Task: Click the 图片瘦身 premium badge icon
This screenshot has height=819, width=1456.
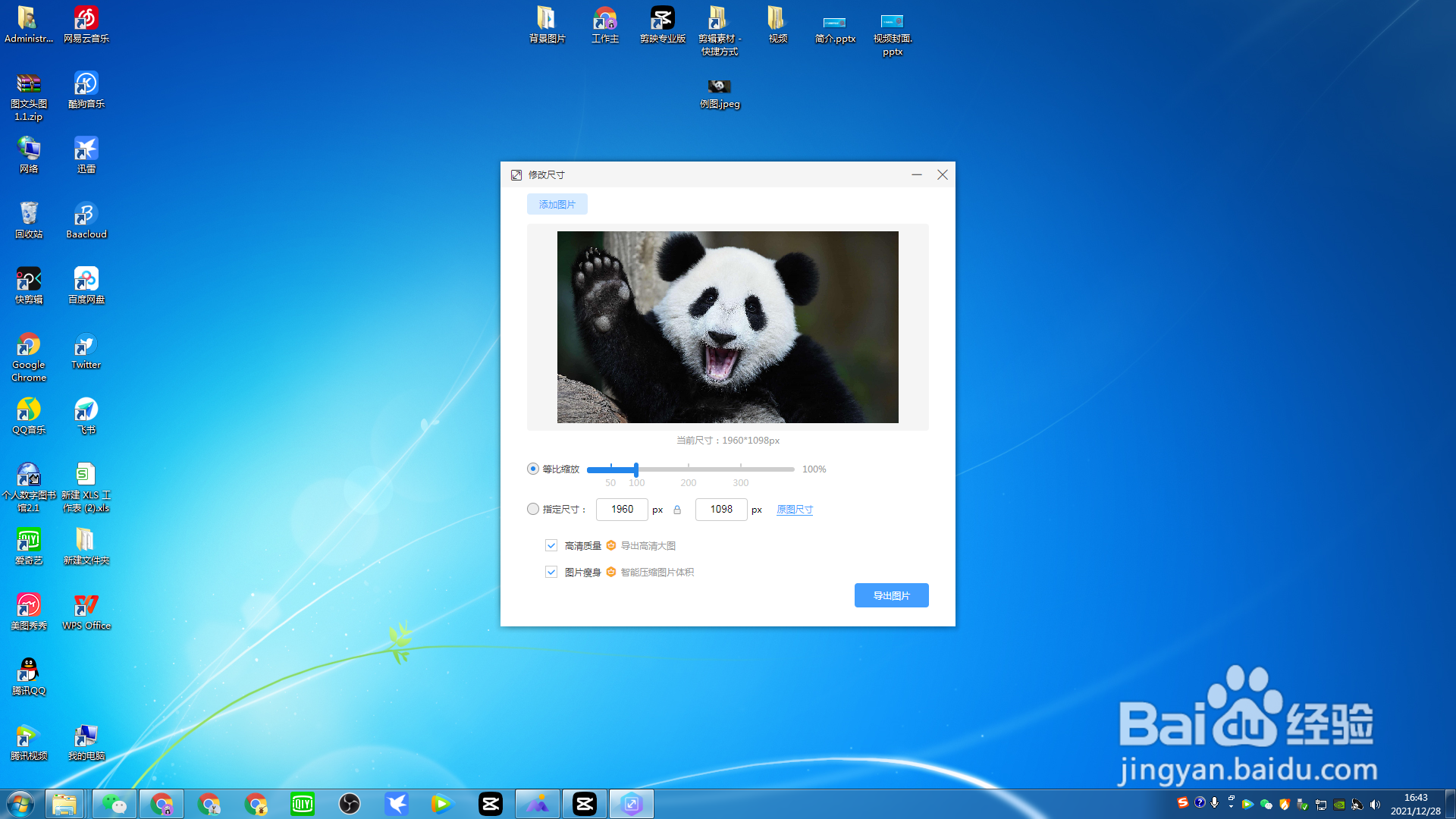Action: pos(611,572)
